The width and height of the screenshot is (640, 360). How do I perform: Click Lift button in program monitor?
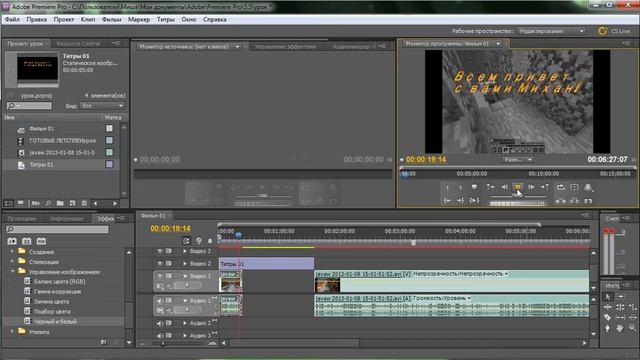(561, 200)
